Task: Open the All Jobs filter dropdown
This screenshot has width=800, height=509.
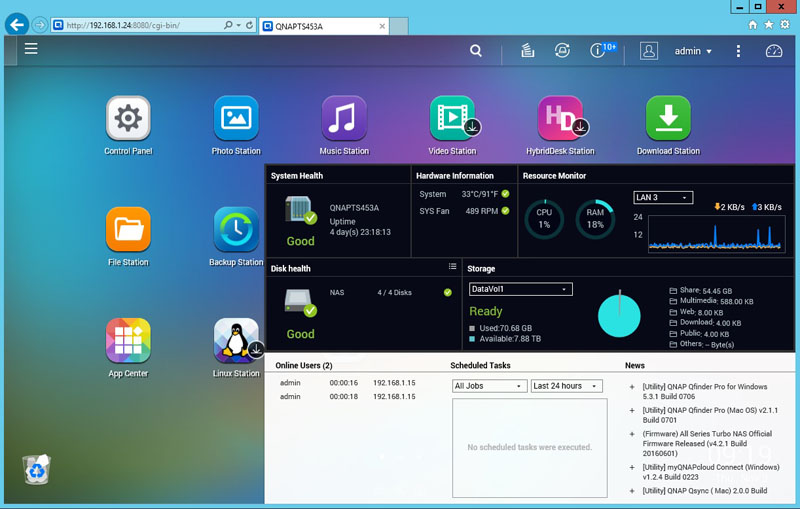Action: (x=489, y=386)
